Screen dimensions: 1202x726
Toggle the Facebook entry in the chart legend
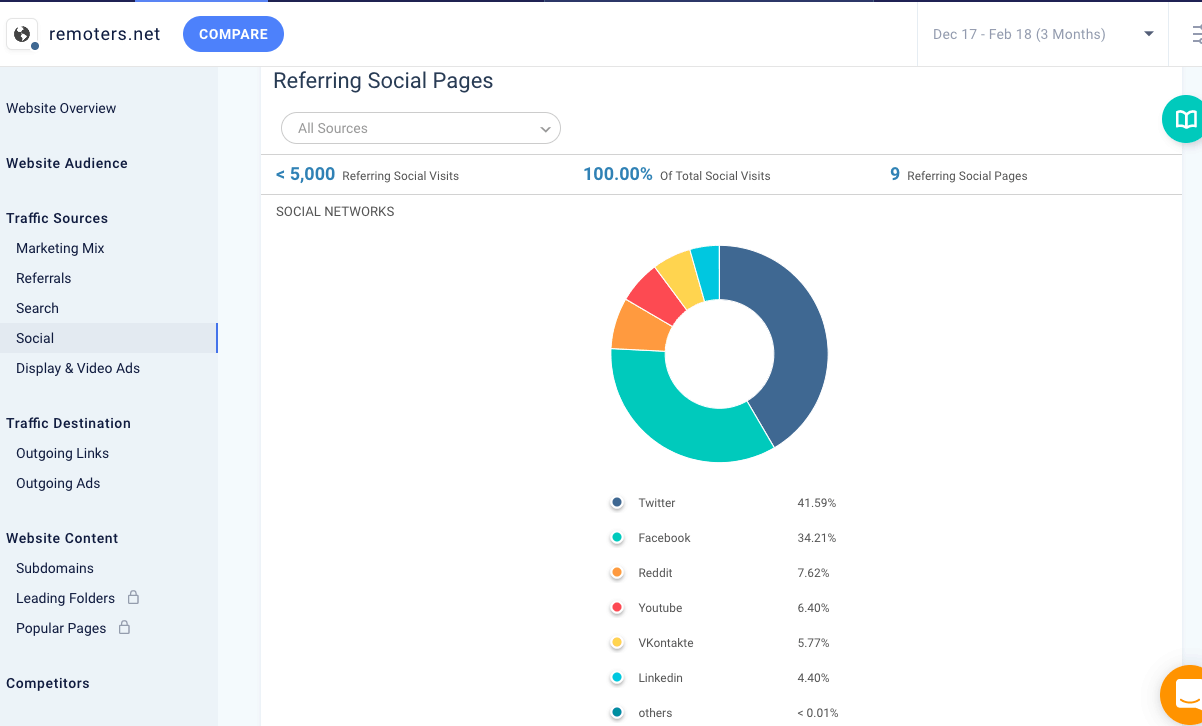664,538
